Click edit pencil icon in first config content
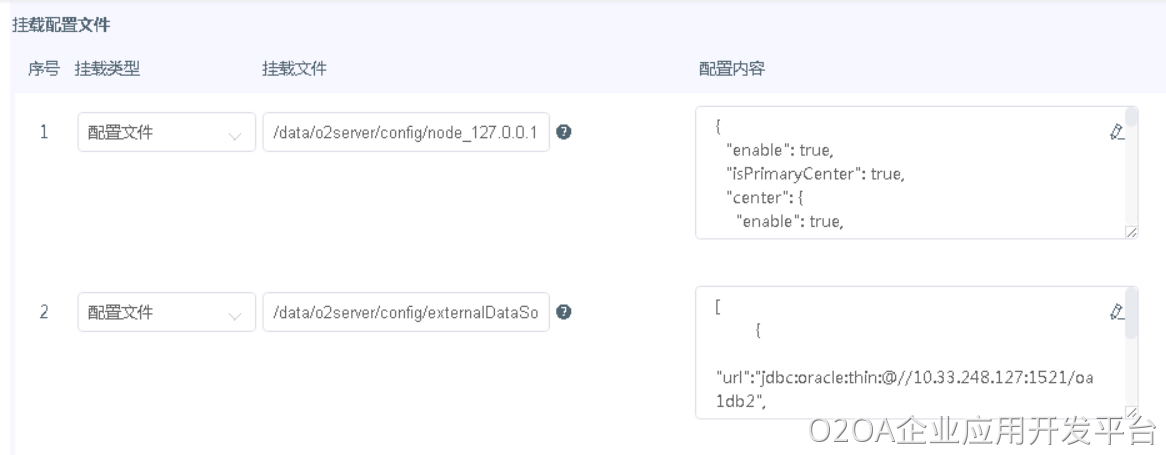 pos(1117,132)
